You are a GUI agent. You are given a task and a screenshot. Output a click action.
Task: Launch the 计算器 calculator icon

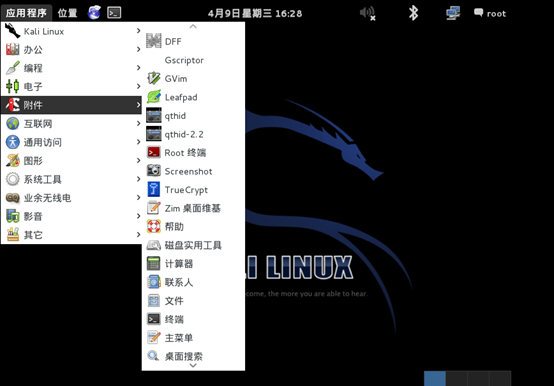pyautogui.click(x=154, y=263)
